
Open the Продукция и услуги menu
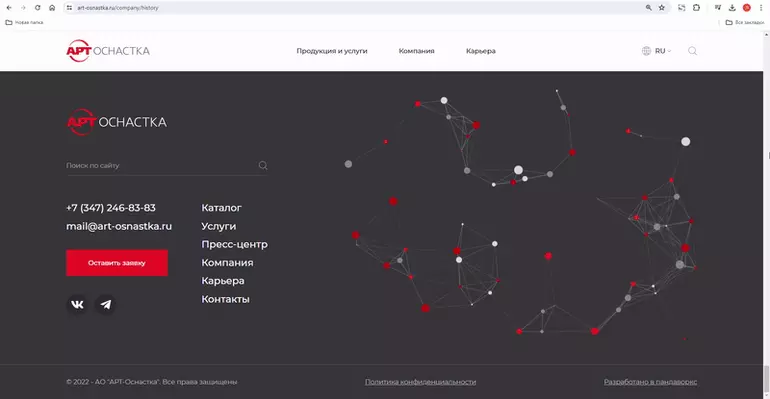(332, 51)
